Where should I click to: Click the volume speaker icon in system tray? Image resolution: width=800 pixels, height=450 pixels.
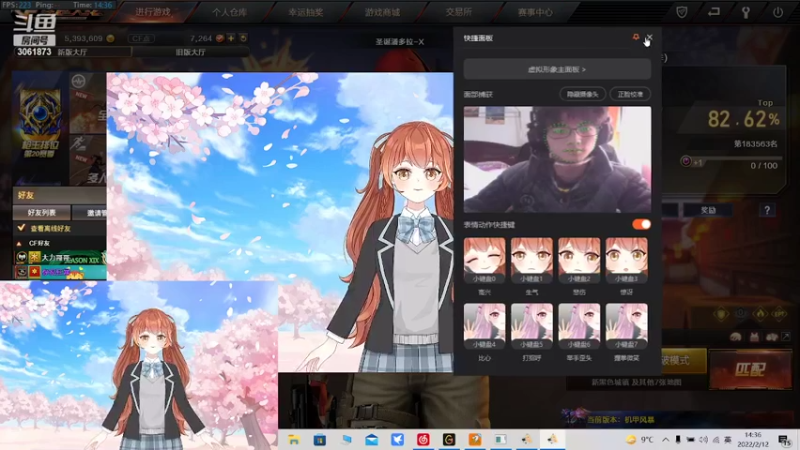pyautogui.click(x=704, y=439)
